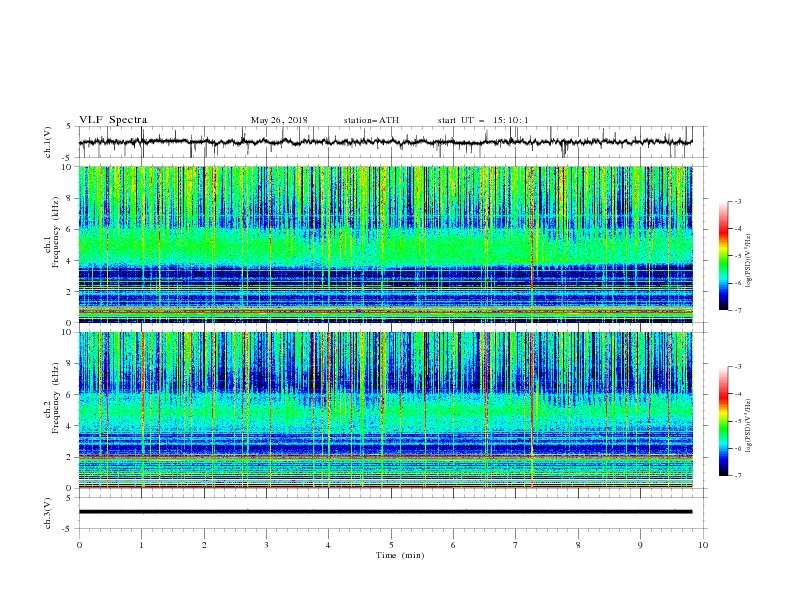792x612 pixels.
Task: Click the ch.2 colorbar log(PSD) label
Action: pos(749,426)
